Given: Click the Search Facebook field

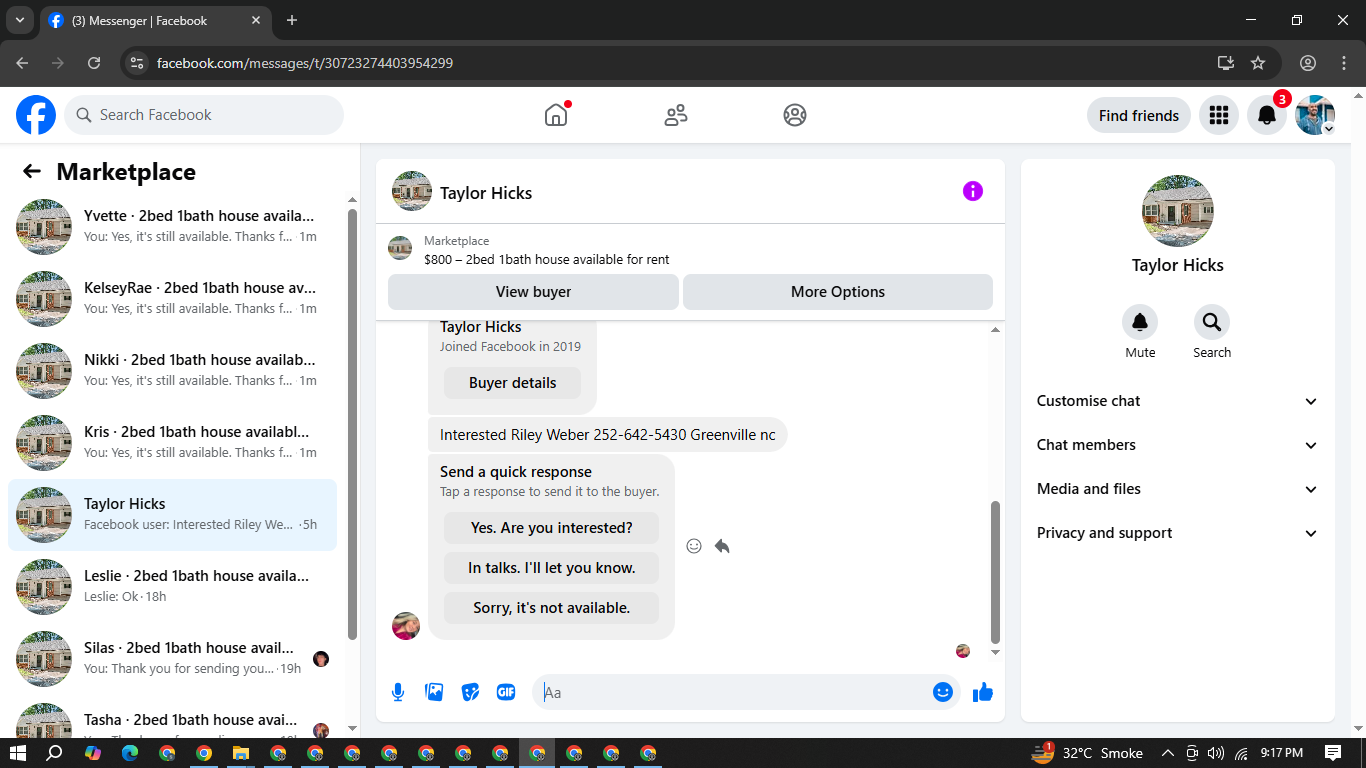Looking at the screenshot, I should click(204, 115).
